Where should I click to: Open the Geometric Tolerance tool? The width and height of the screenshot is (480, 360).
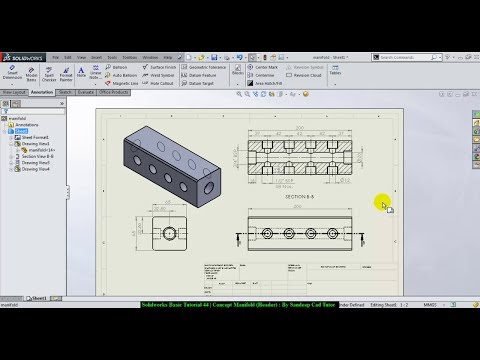coord(204,67)
